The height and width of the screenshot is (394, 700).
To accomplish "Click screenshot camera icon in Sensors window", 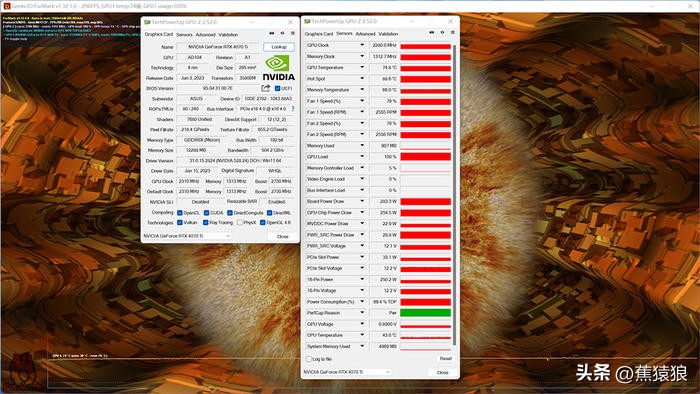I will coord(432,33).
